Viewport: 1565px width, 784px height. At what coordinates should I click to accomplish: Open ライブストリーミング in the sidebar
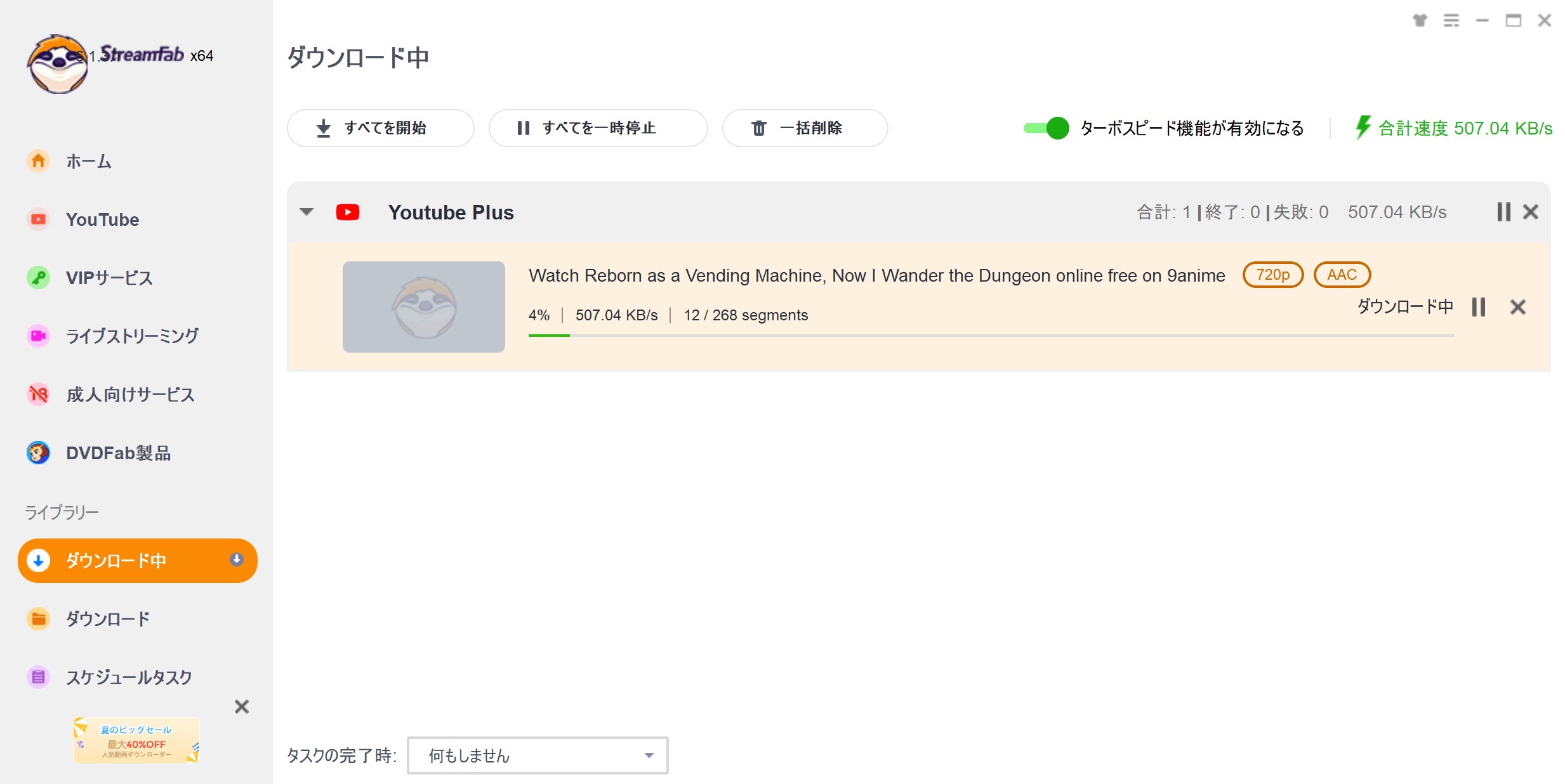(113, 336)
